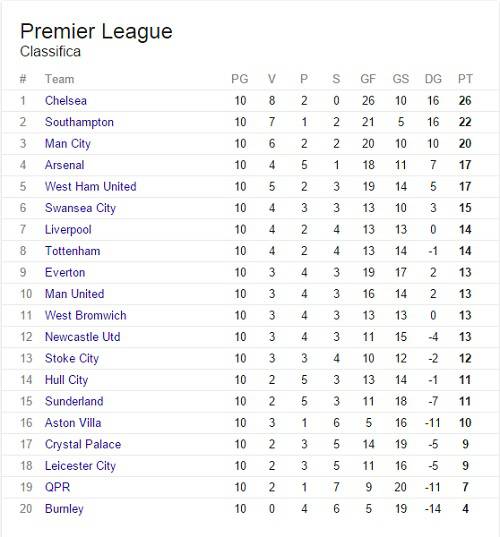
Task: Click the Man City team name
Action: pos(68,144)
